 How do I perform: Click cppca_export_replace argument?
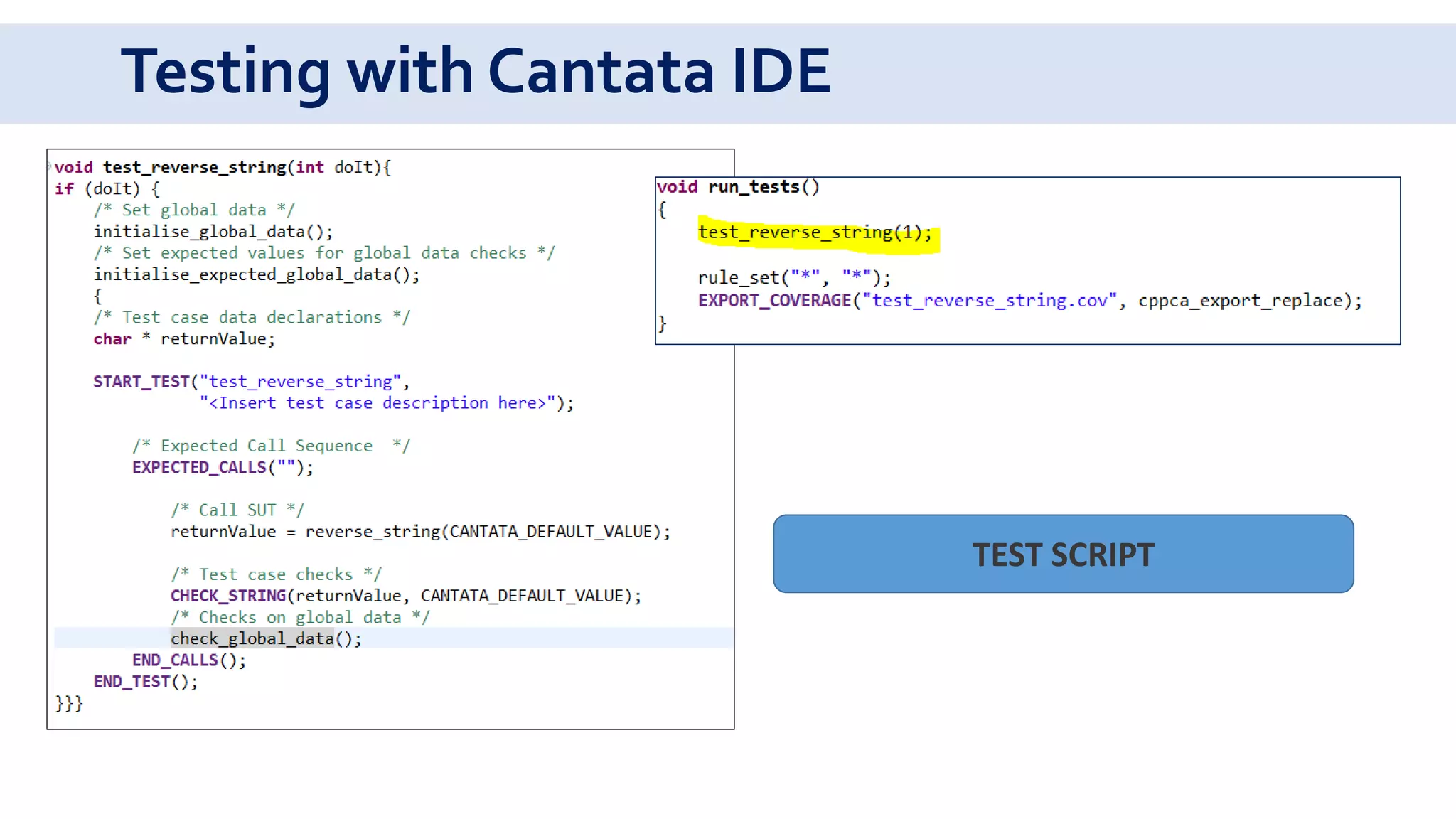click(x=1240, y=301)
